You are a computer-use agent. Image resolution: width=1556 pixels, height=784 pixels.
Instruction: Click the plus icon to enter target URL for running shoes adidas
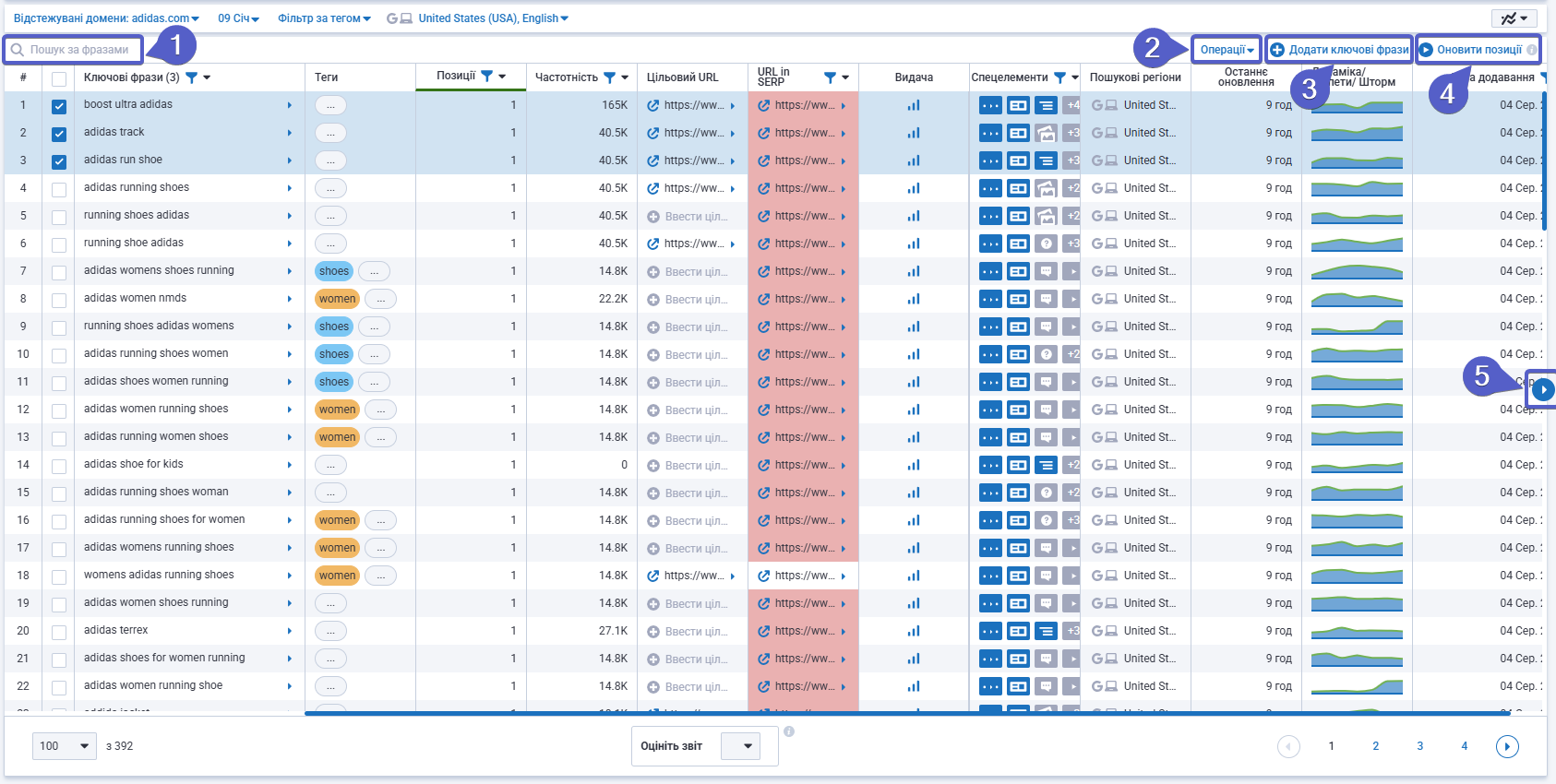tap(653, 217)
